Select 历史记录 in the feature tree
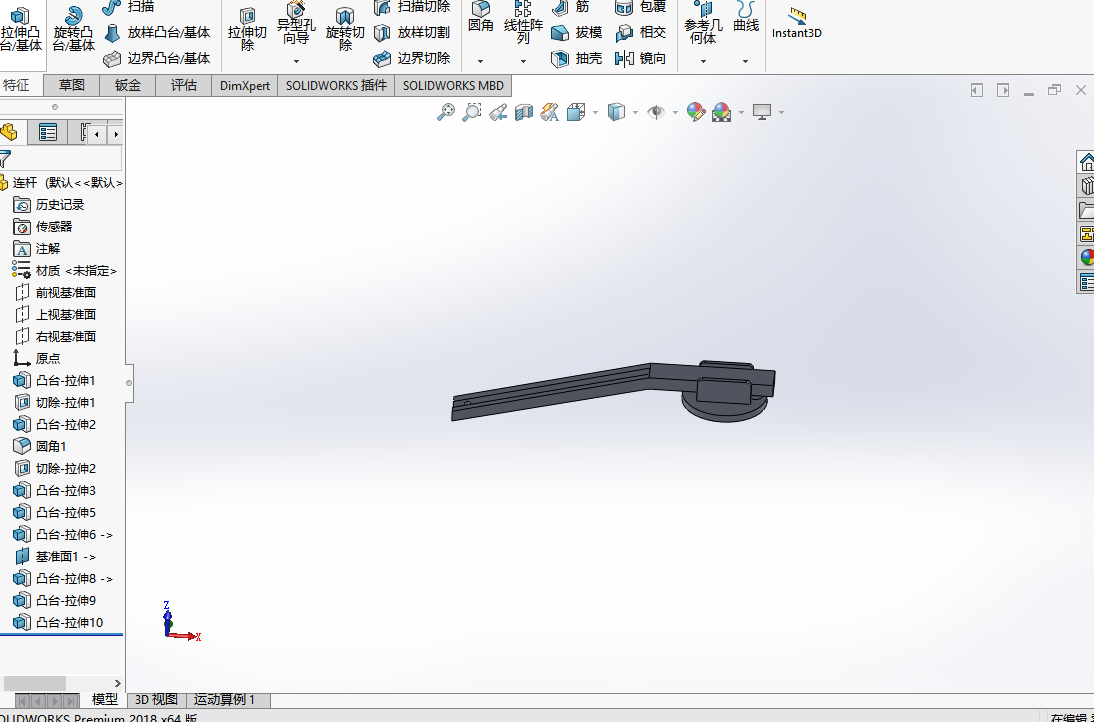1094x722 pixels. (x=49, y=204)
